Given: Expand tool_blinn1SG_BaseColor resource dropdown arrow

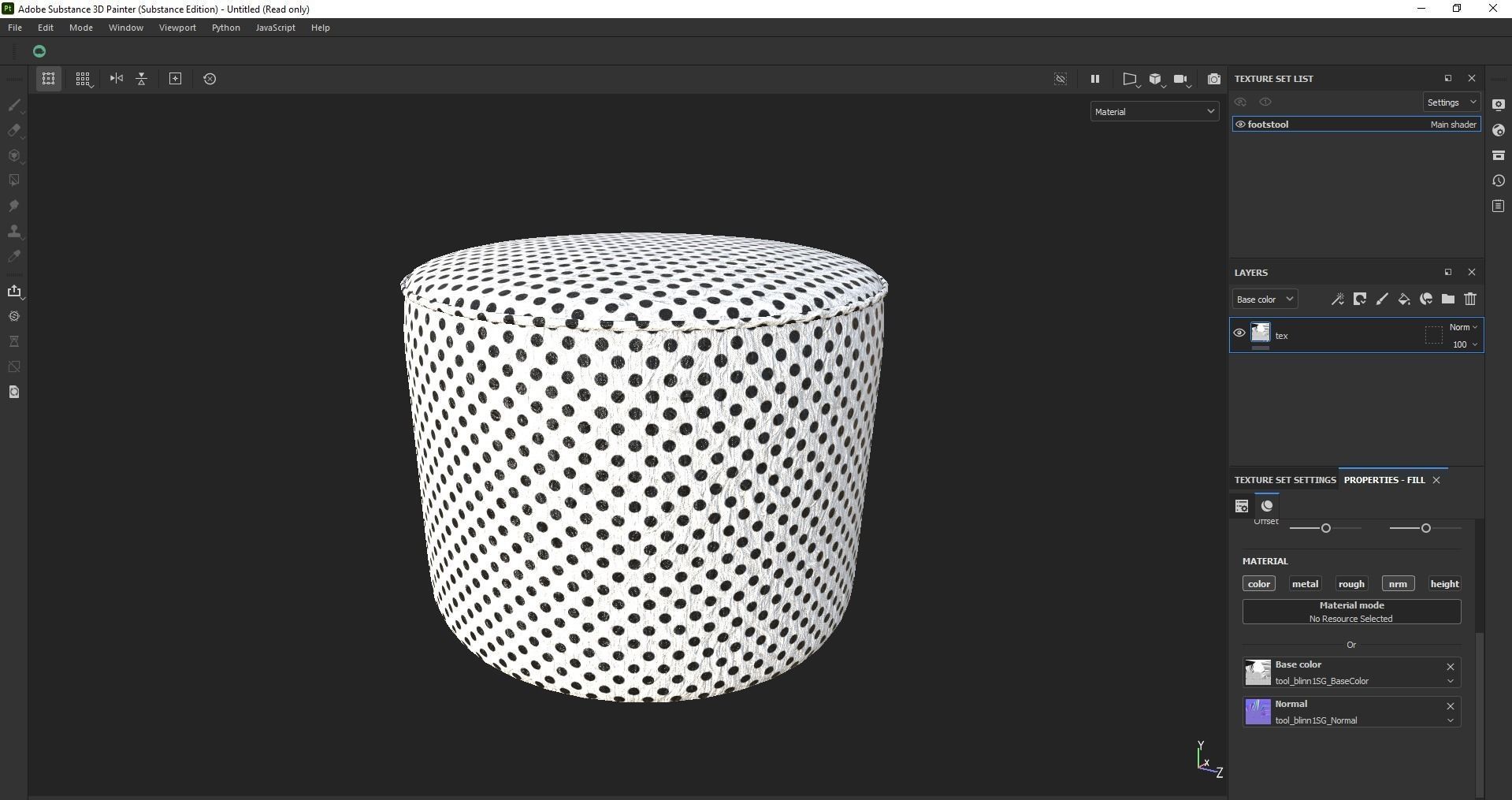Looking at the screenshot, I should [x=1450, y=681].
